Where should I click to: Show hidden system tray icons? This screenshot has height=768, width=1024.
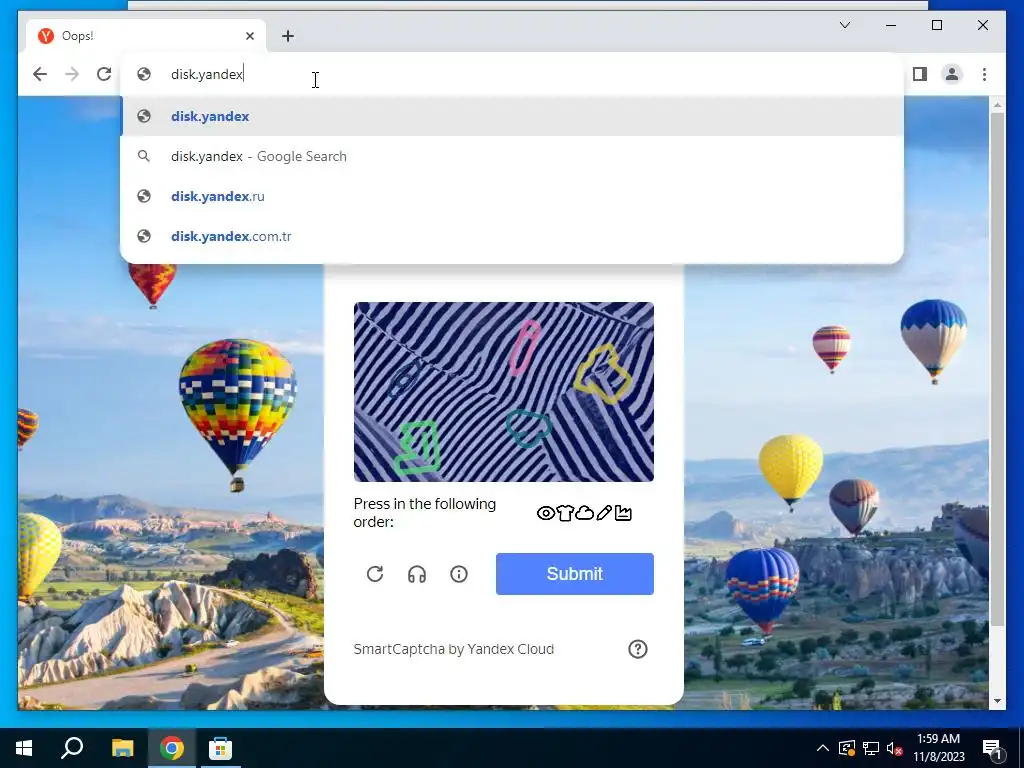[x=823, y=748]
